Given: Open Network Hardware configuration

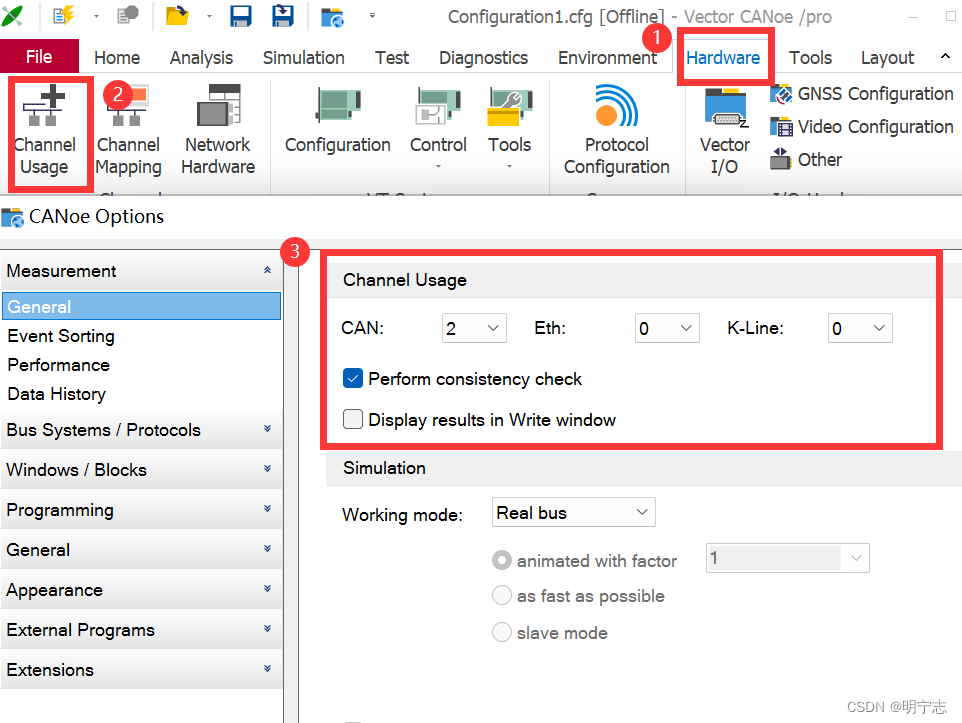Looking at the screenshot, I should [218, 131].
